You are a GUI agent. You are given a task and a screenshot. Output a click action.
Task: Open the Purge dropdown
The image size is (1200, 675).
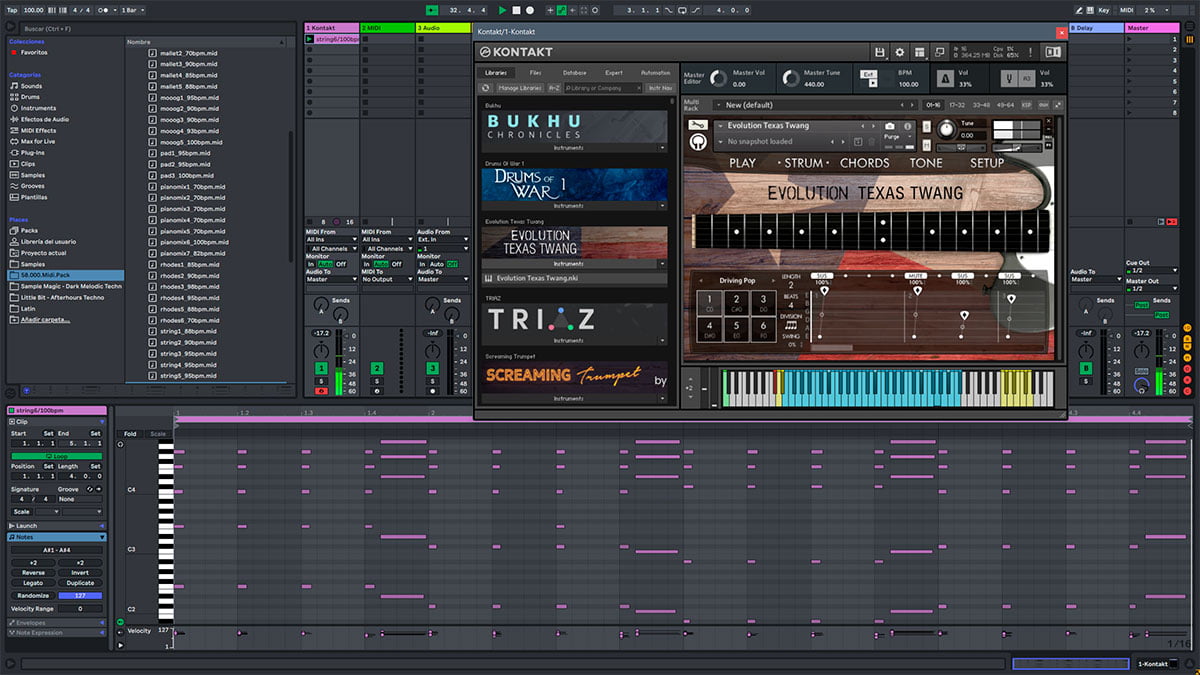point(896,136)
